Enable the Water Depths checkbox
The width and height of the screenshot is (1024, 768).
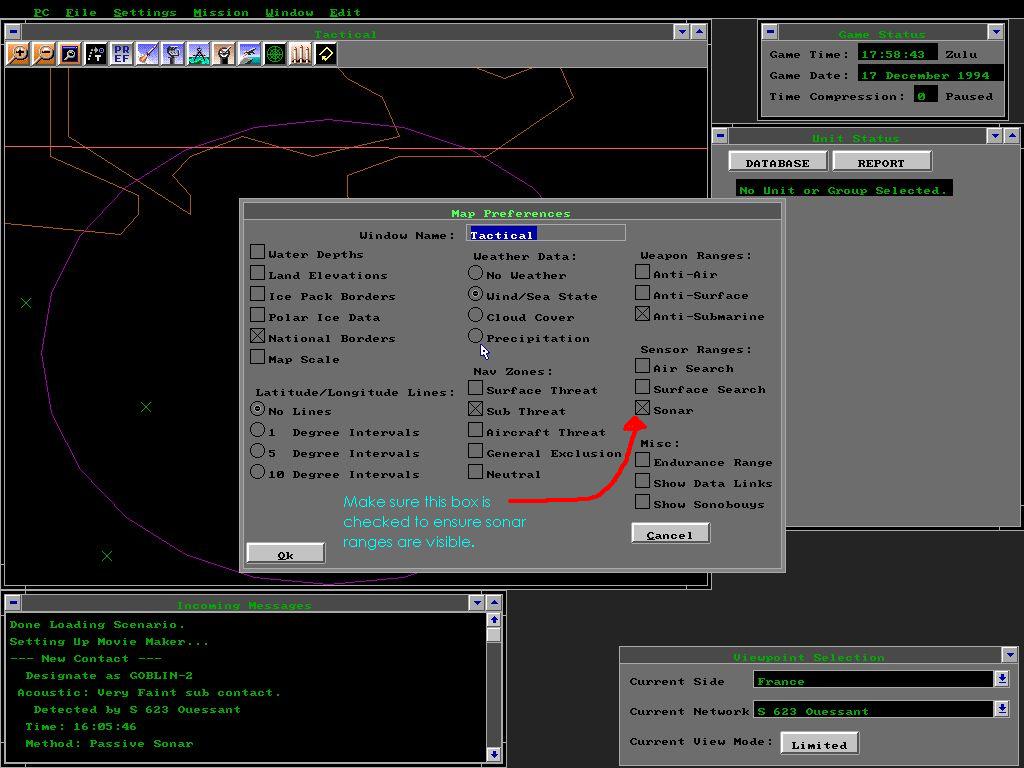[258, 253]
